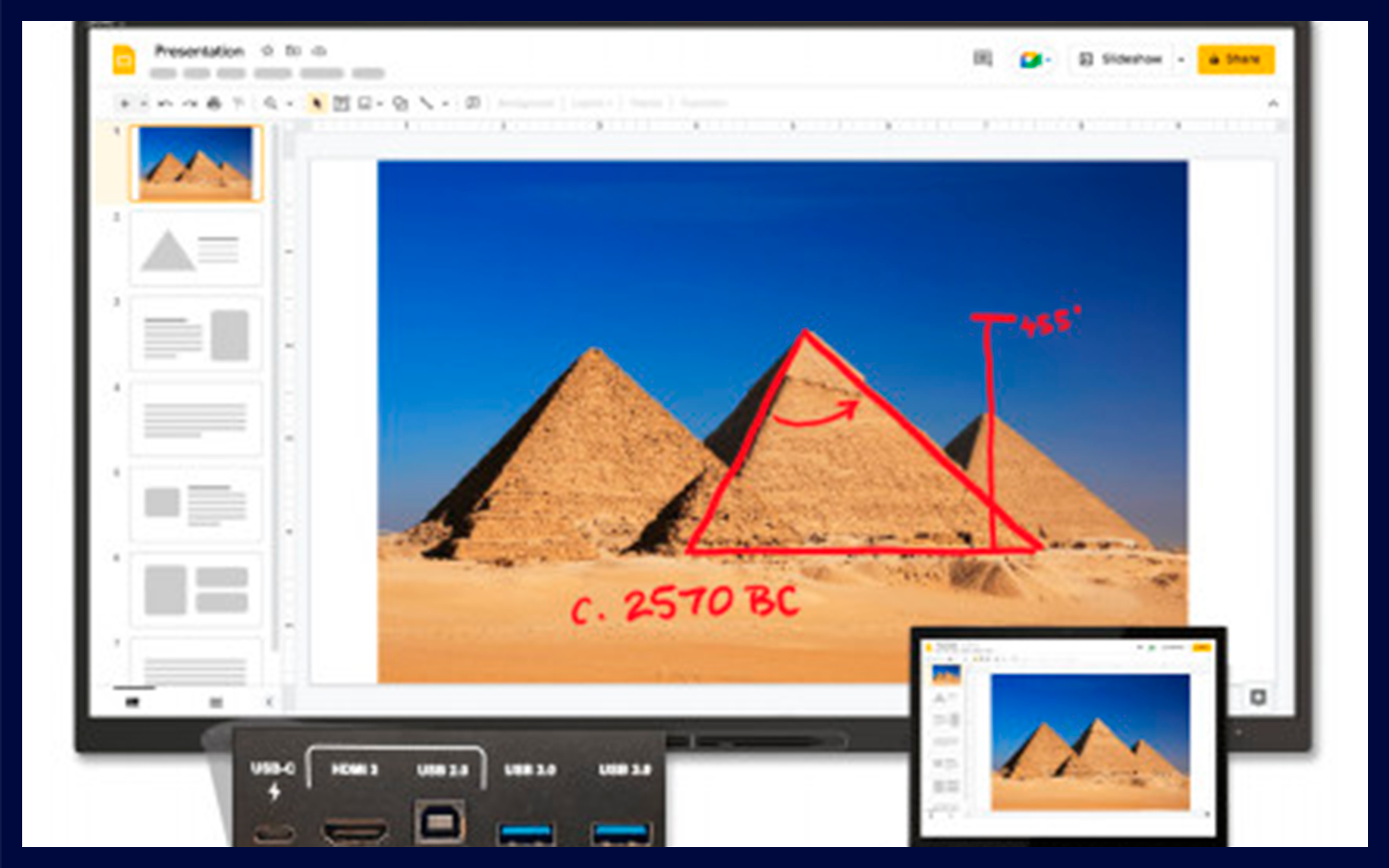Collapse the menus with chevron

[1273, 103]
